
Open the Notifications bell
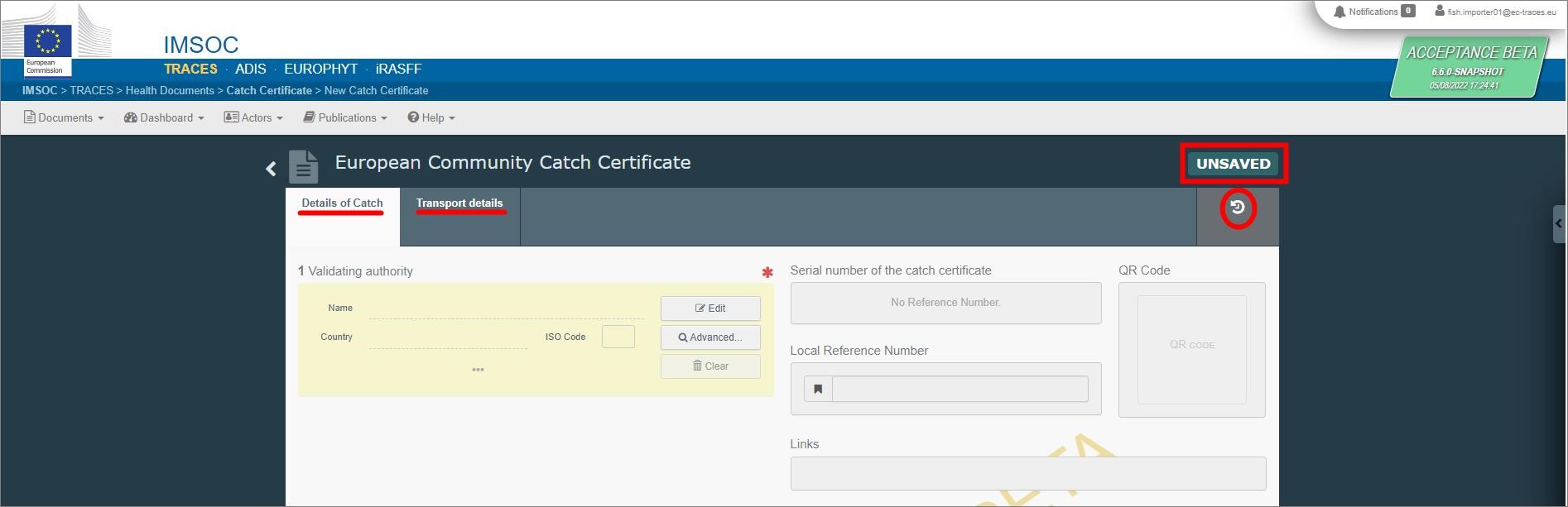click(x=1340, y=12)
